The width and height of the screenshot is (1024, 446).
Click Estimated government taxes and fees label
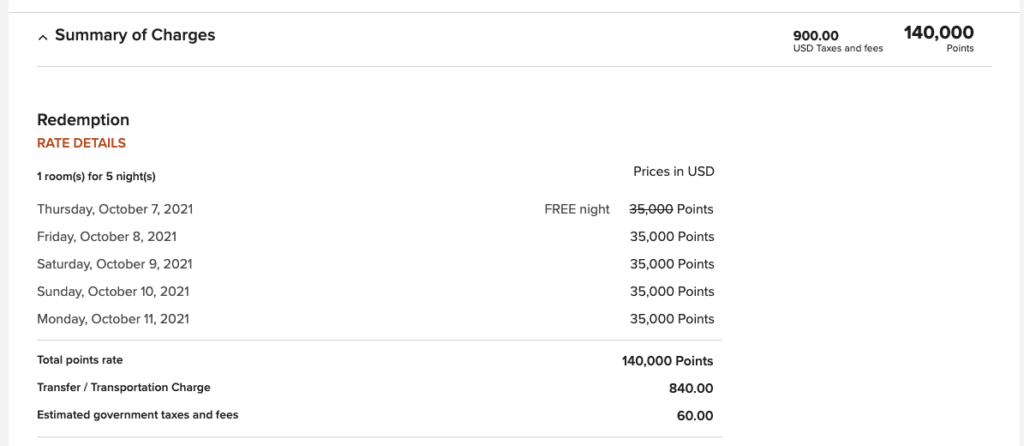[138, 415]
